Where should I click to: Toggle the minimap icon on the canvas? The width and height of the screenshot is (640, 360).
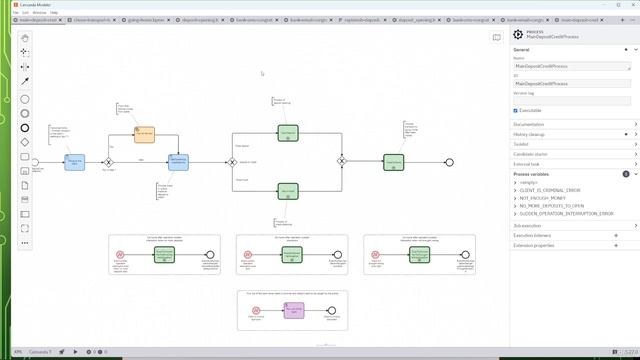point(496,38)
